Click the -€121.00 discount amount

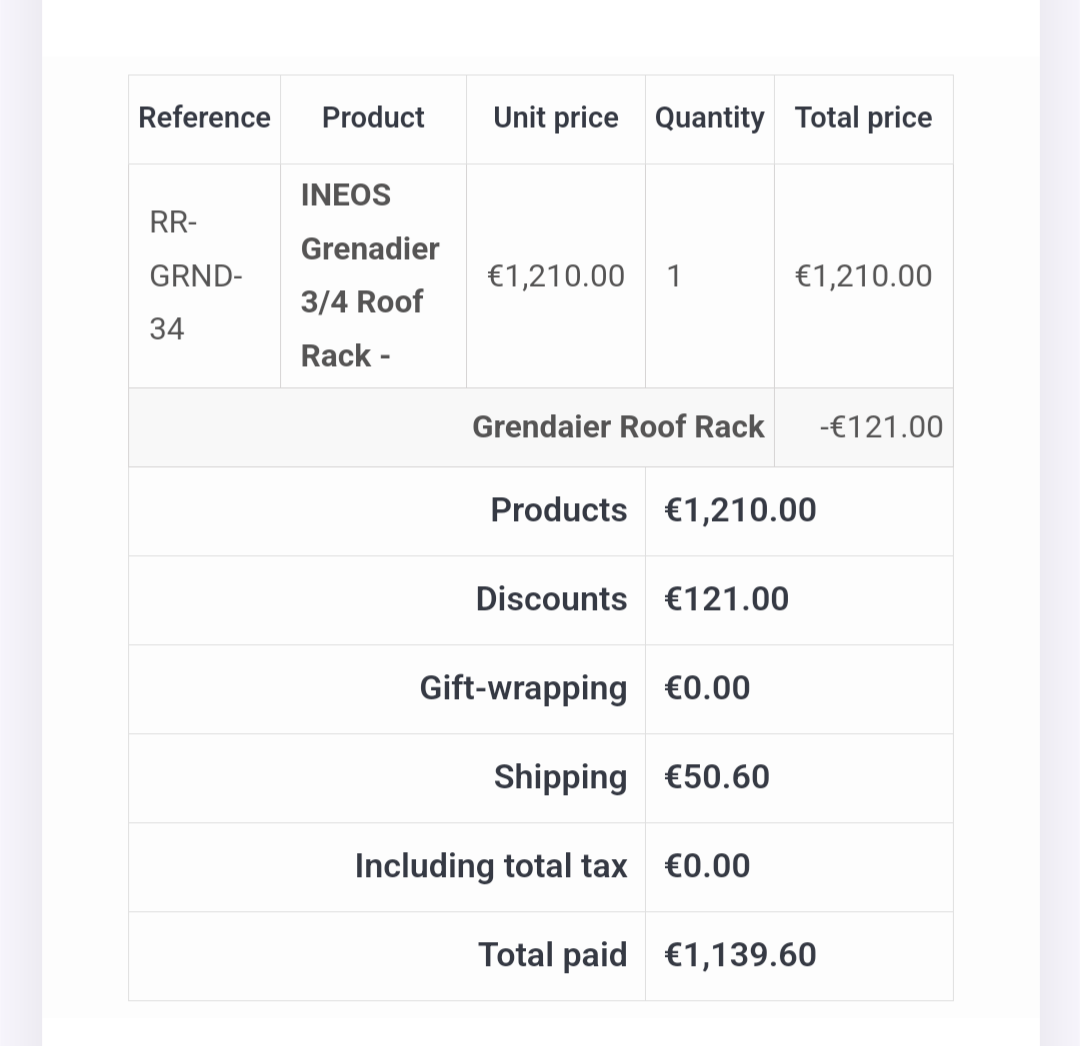pos(881,427)
